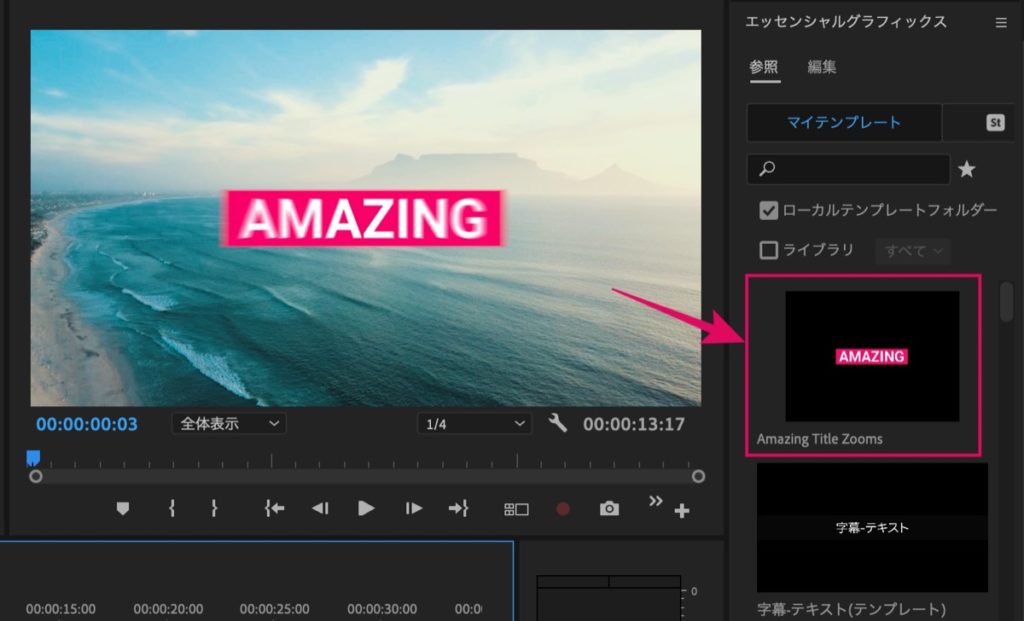This screenshot has width=1024, height=621.
Task: Click 00:00:20:00 on the timeline ruler
Action: pos(168,609)
